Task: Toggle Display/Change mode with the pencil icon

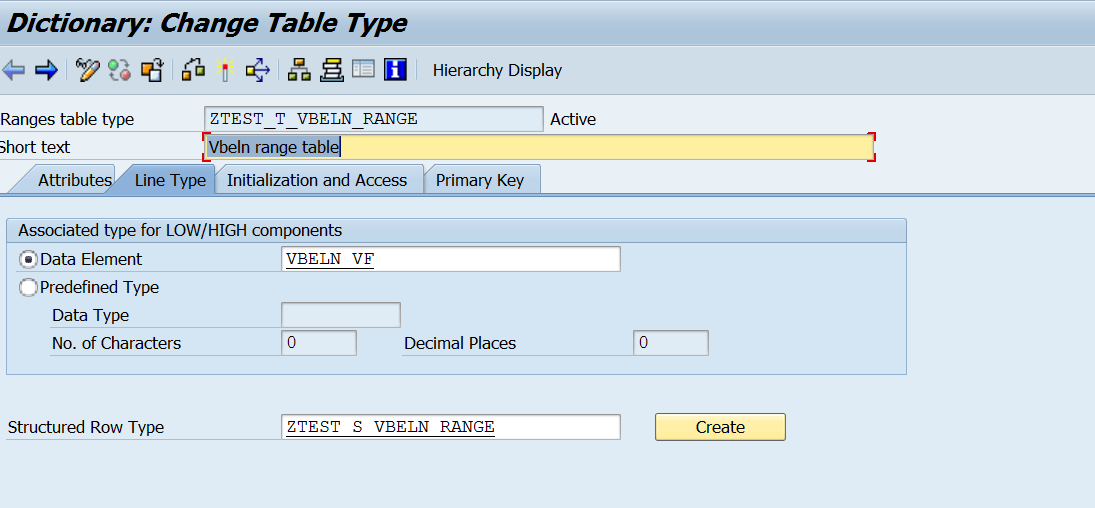Action: pos(88,70)
